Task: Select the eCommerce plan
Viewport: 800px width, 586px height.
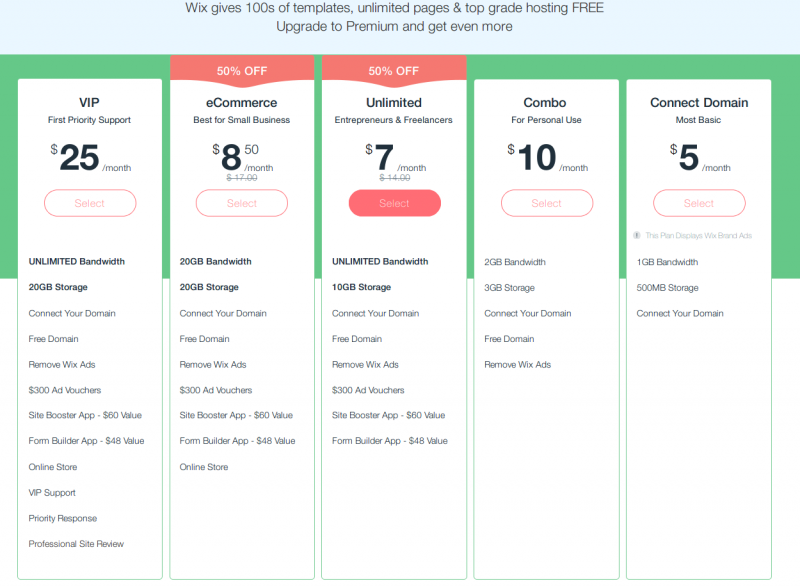Action: (242, 203)
